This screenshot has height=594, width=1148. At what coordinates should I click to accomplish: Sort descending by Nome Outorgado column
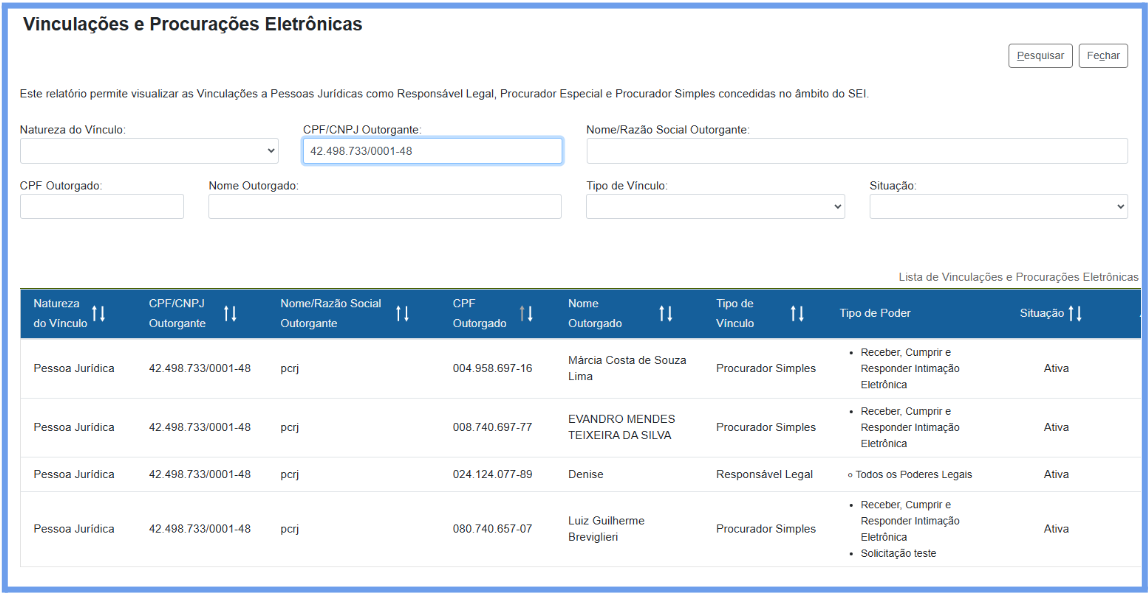670,314
